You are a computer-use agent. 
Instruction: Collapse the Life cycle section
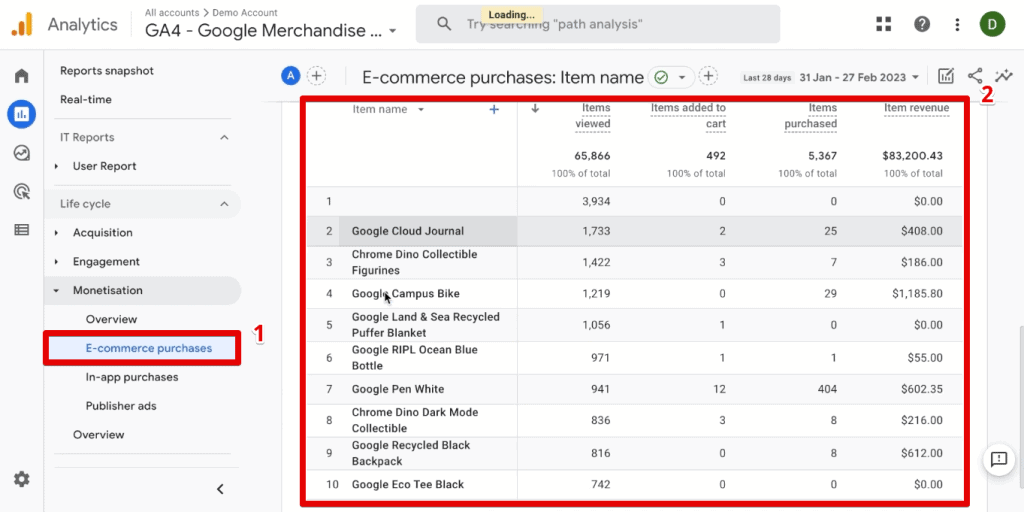tap(224, 204)
